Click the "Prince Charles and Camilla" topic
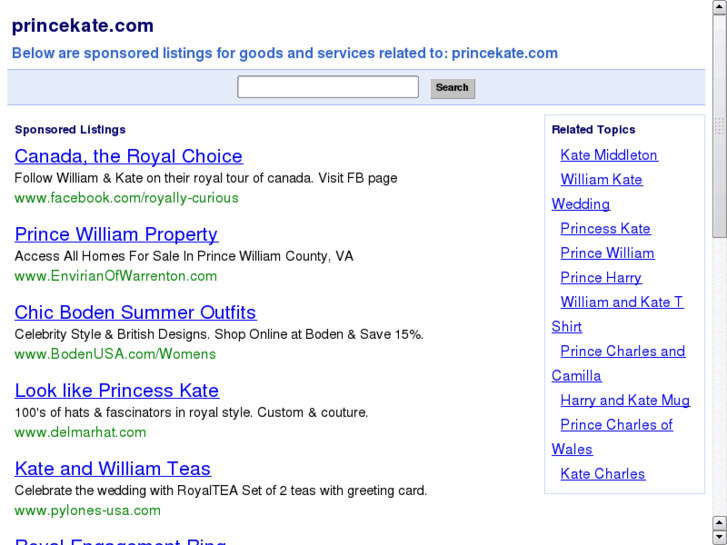The image size is (727, 545). 622,351
